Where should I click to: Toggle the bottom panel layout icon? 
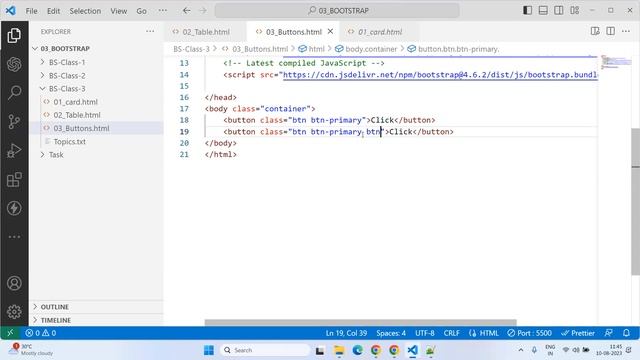point(543,10)
